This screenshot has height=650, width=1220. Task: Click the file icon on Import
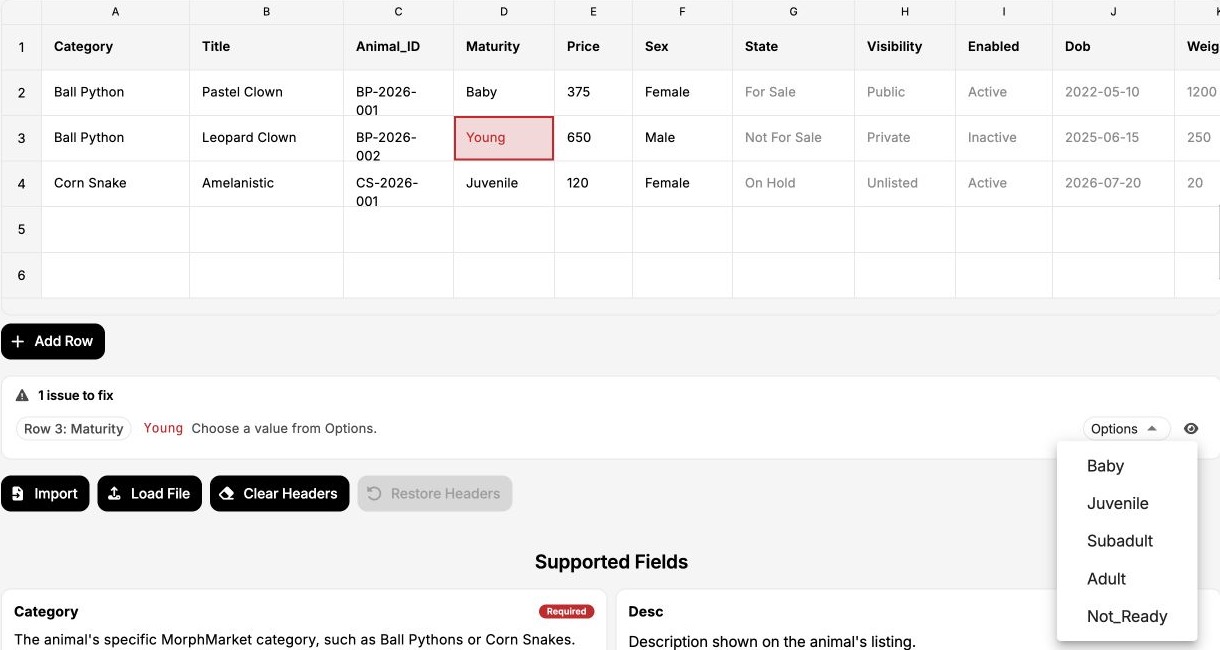pos(17,493)
